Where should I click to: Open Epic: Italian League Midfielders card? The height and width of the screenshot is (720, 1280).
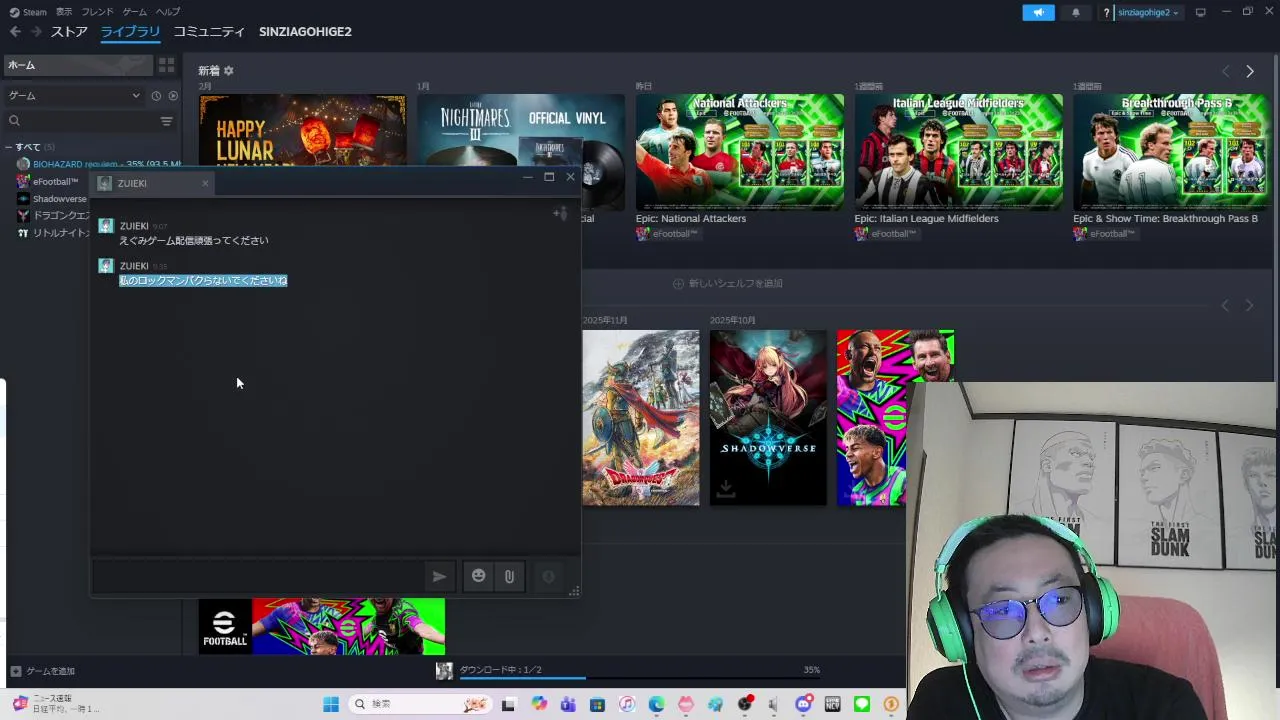coord(958,152)
